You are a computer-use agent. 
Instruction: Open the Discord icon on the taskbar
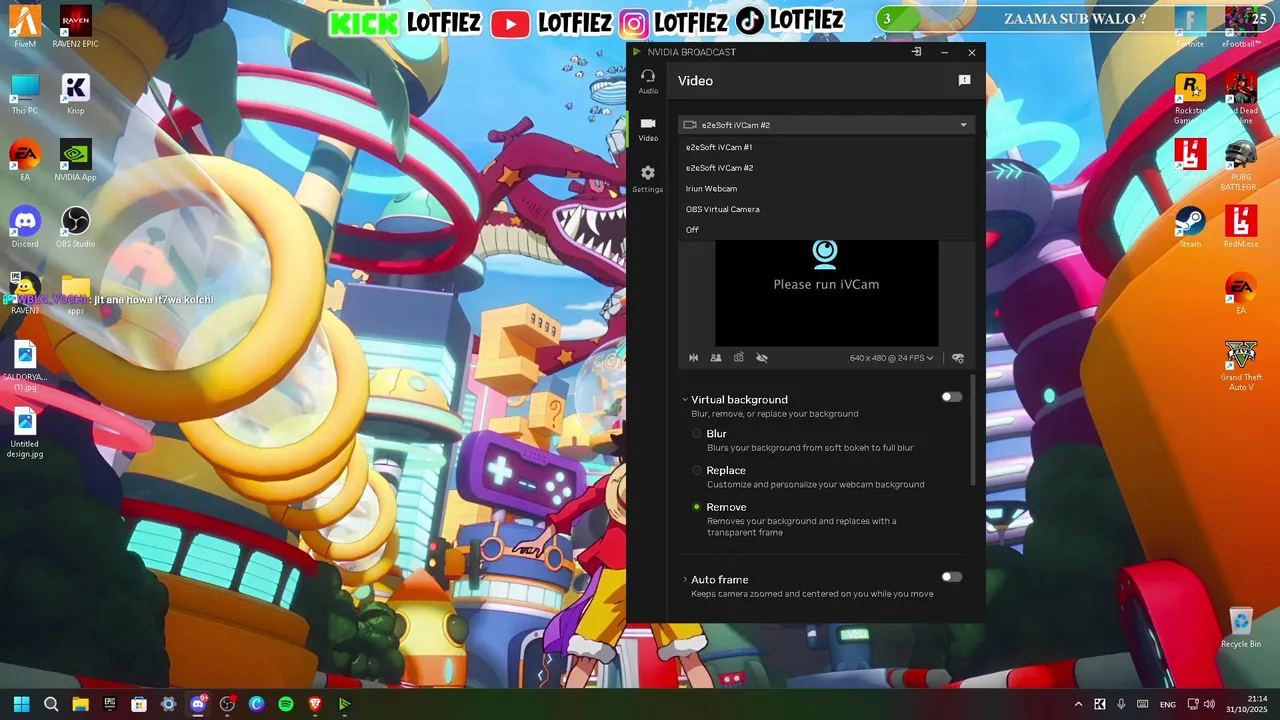tap(198, 704)
